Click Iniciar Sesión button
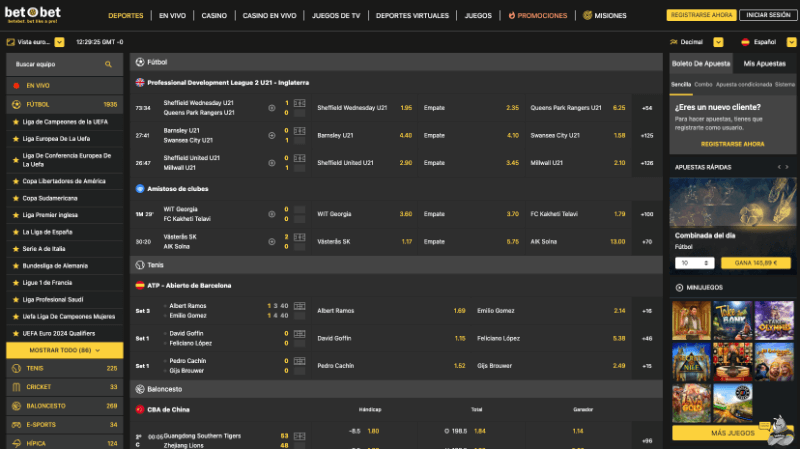Screen dimensions: 800x449 pos(768,15)
